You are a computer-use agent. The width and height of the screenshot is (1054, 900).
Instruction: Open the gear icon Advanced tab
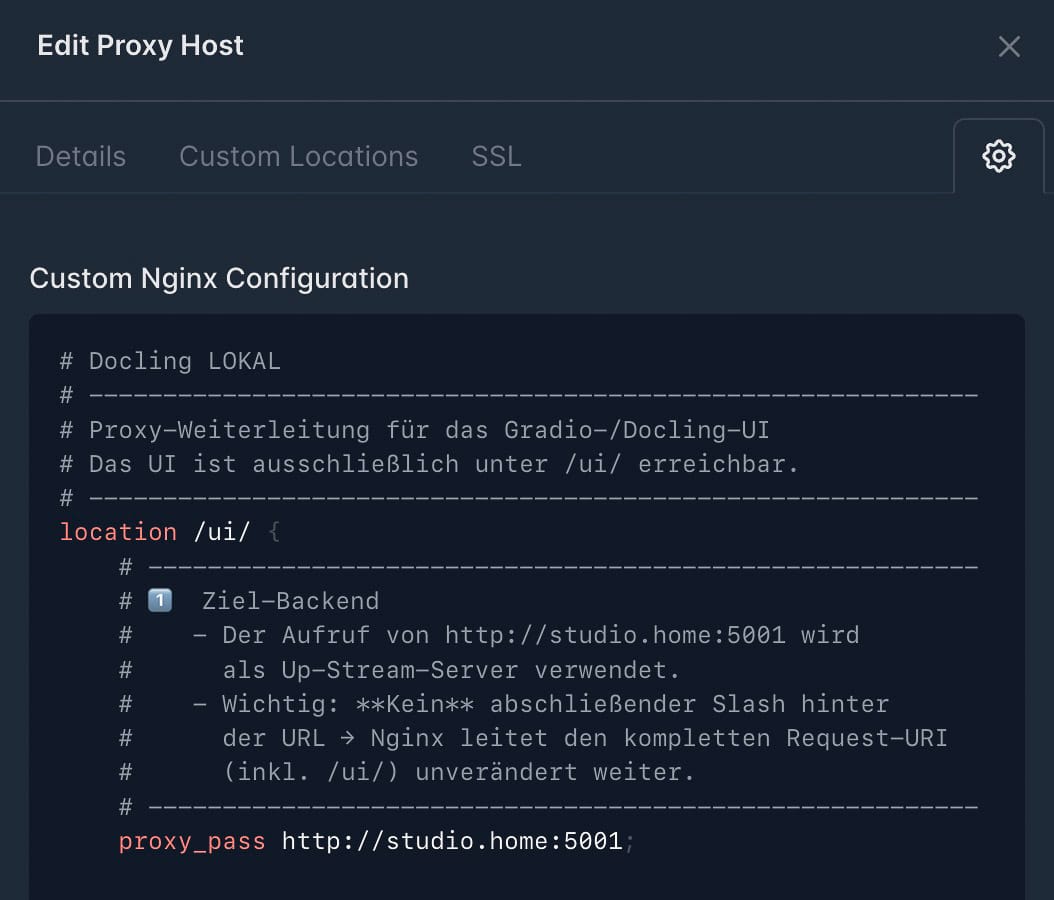pyautogui.click(x=998, y=156)
